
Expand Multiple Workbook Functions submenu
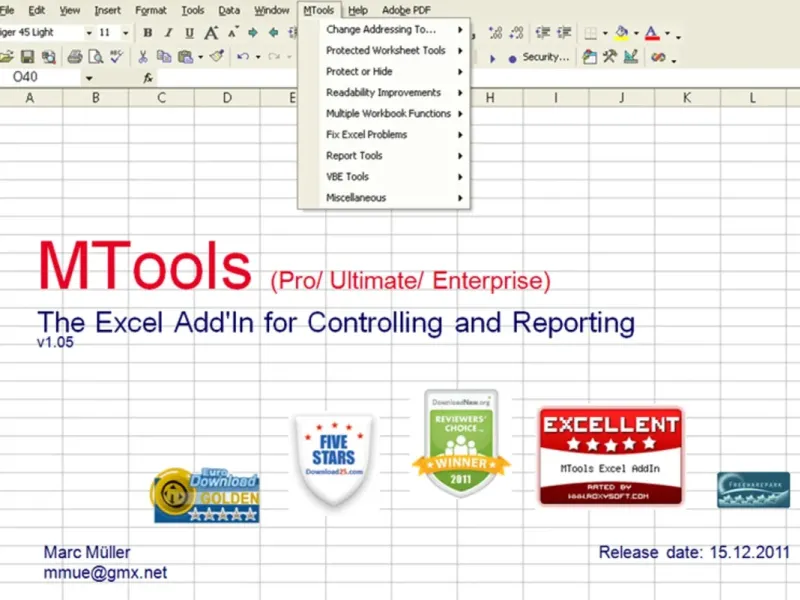[x=384, y=113]
